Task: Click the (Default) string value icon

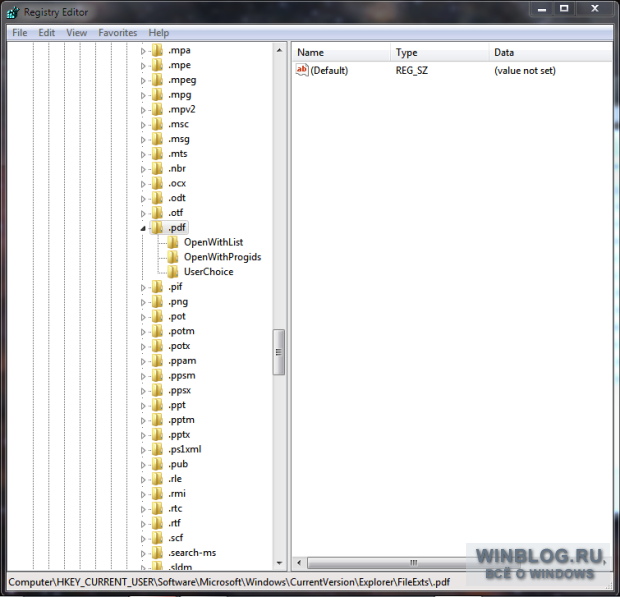Action: 302,70
